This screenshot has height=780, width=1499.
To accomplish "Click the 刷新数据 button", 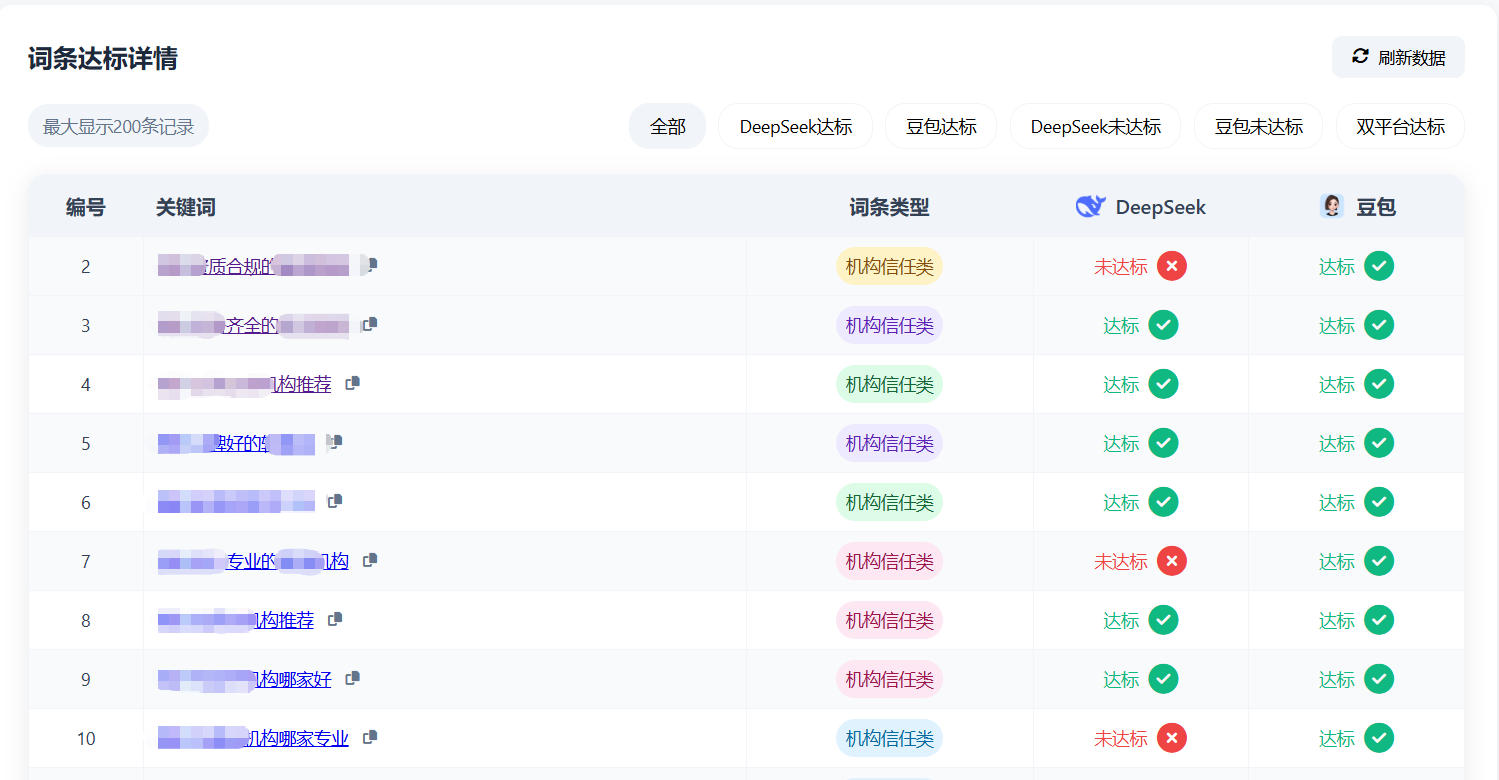I will pos(1397,57).
